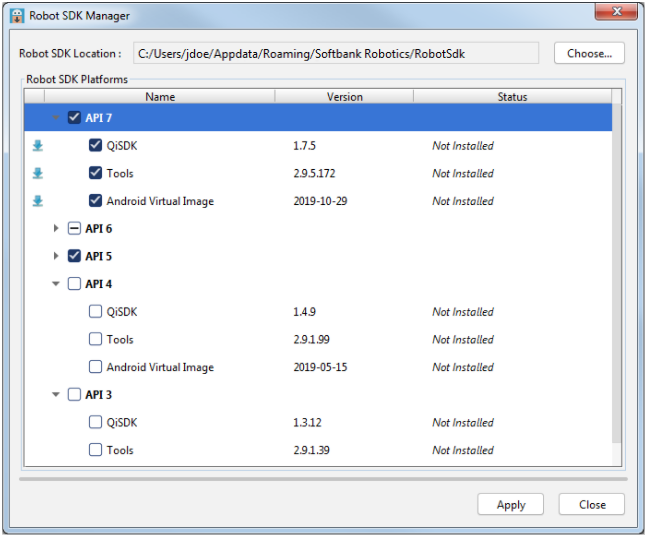Uncheck the API 7 checkbox

(x=74, y=118)
